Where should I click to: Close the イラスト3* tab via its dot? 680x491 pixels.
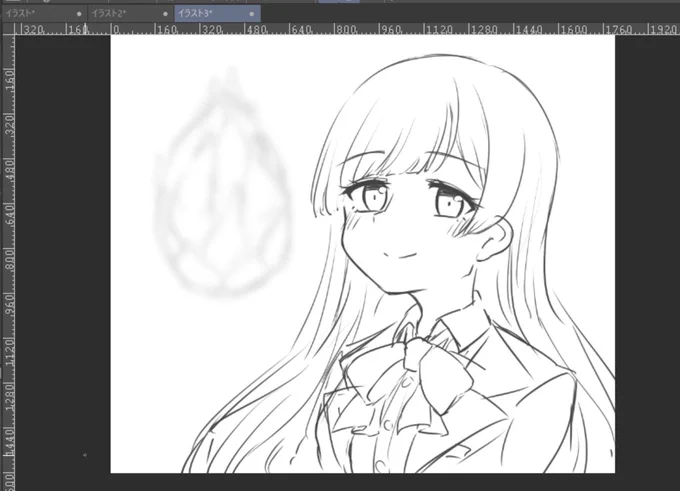tap(252, 14)
